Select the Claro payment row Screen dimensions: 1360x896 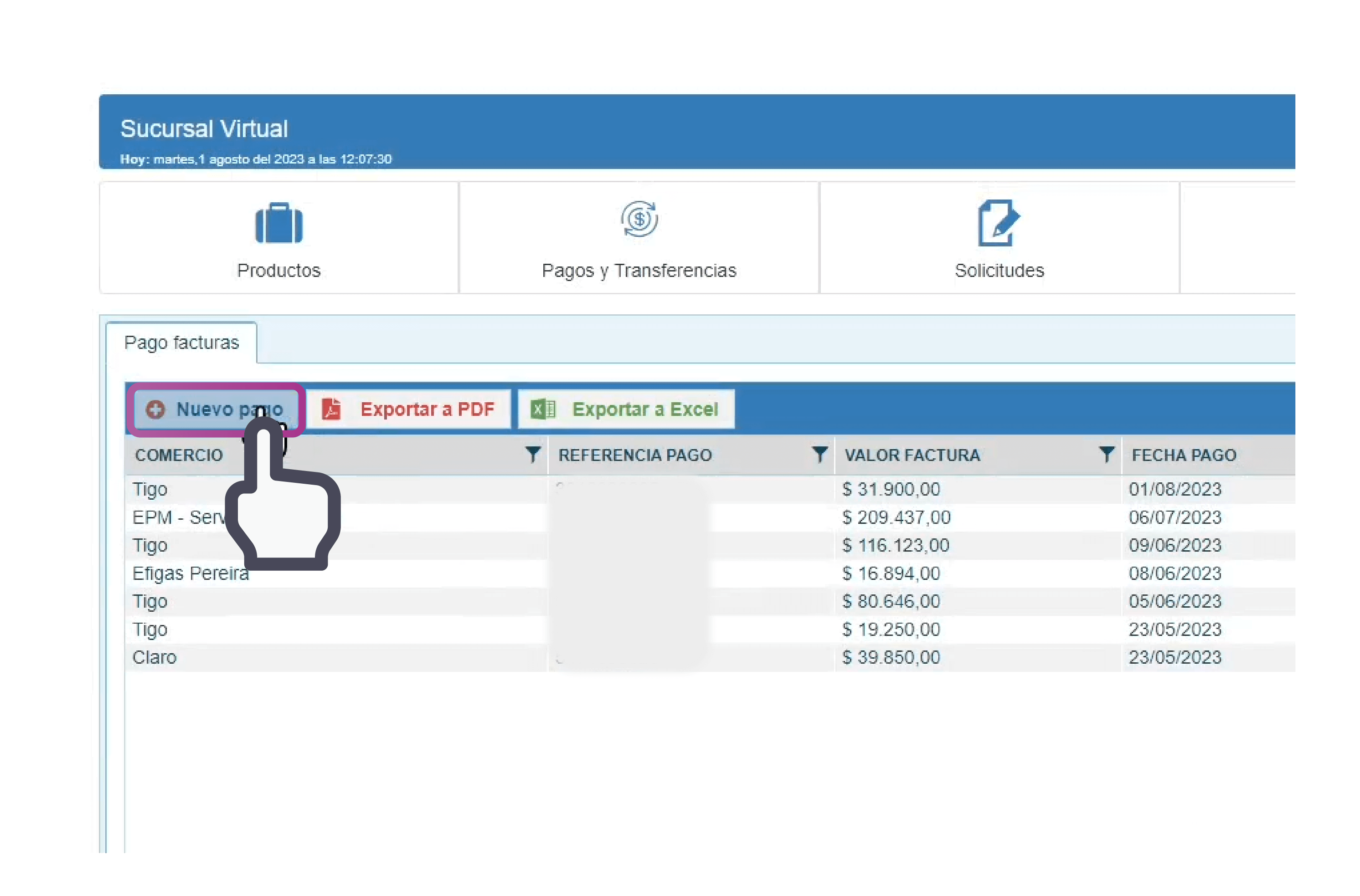(x=155, y=657)
